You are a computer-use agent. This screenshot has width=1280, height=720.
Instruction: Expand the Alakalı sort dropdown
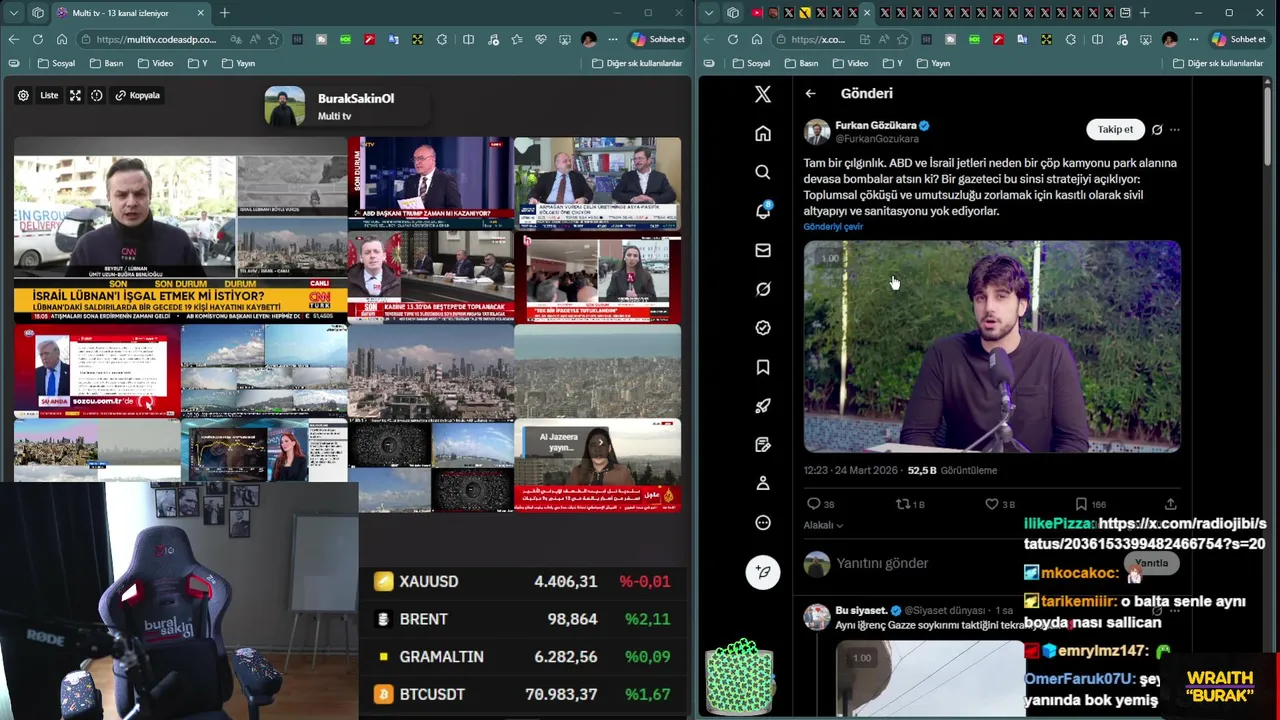click(823, 525)
